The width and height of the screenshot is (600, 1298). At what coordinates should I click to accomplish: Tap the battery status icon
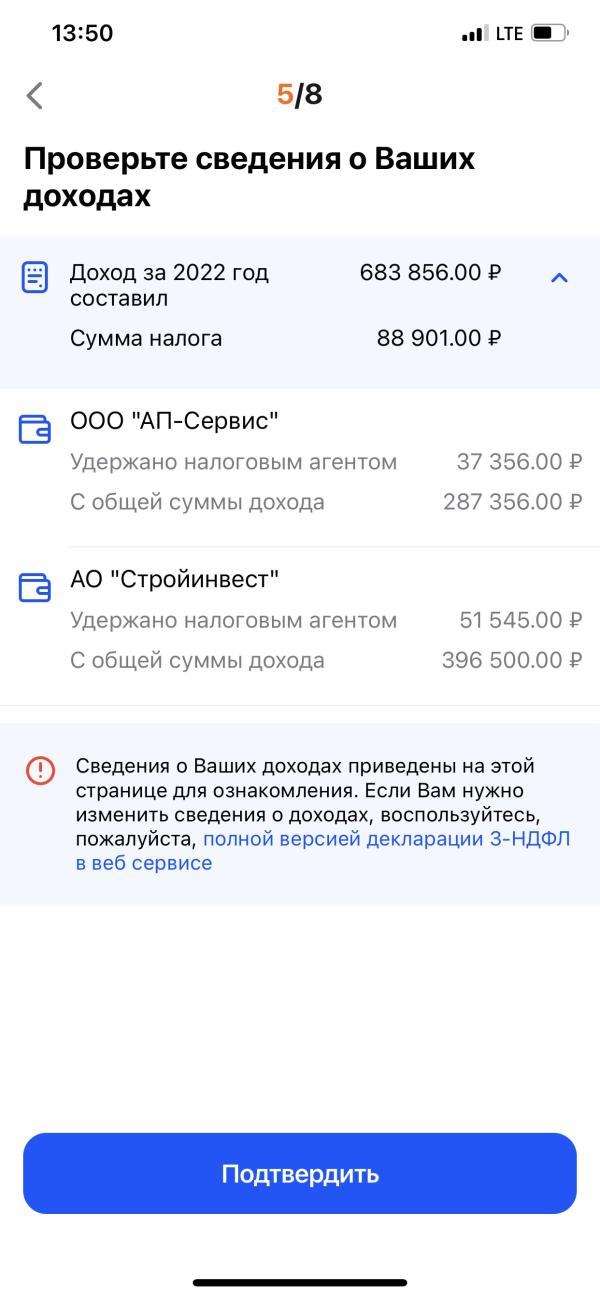pyautogui.click(x=549, y=33)
